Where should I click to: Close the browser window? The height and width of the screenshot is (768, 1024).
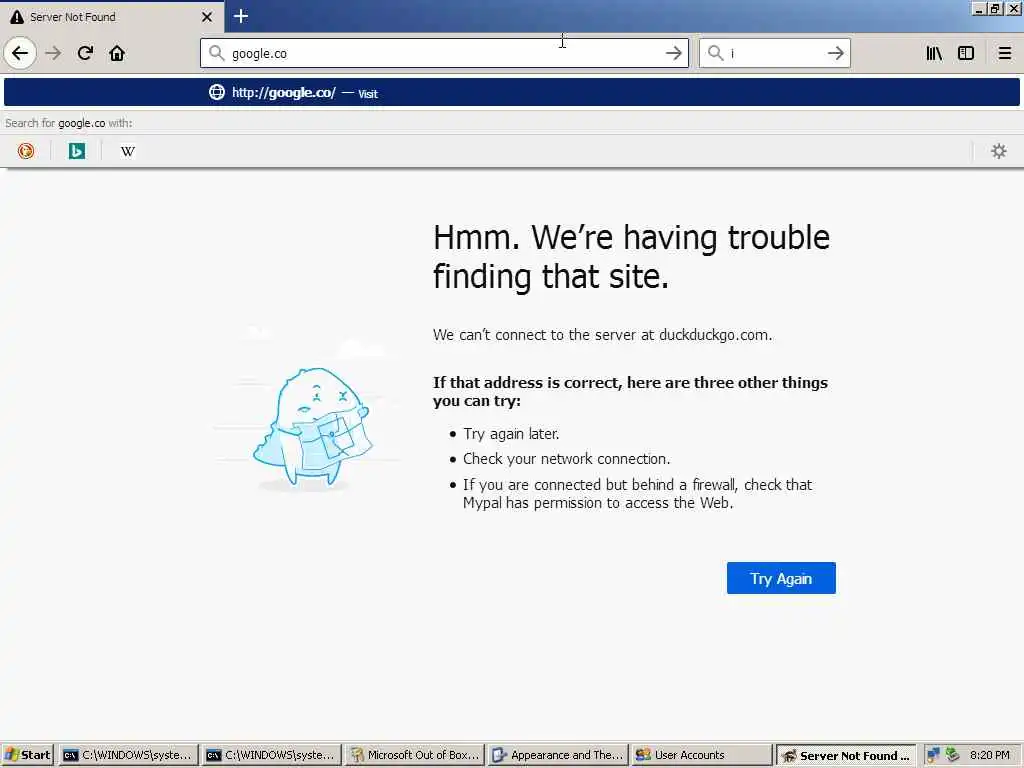click(1014, 8)
